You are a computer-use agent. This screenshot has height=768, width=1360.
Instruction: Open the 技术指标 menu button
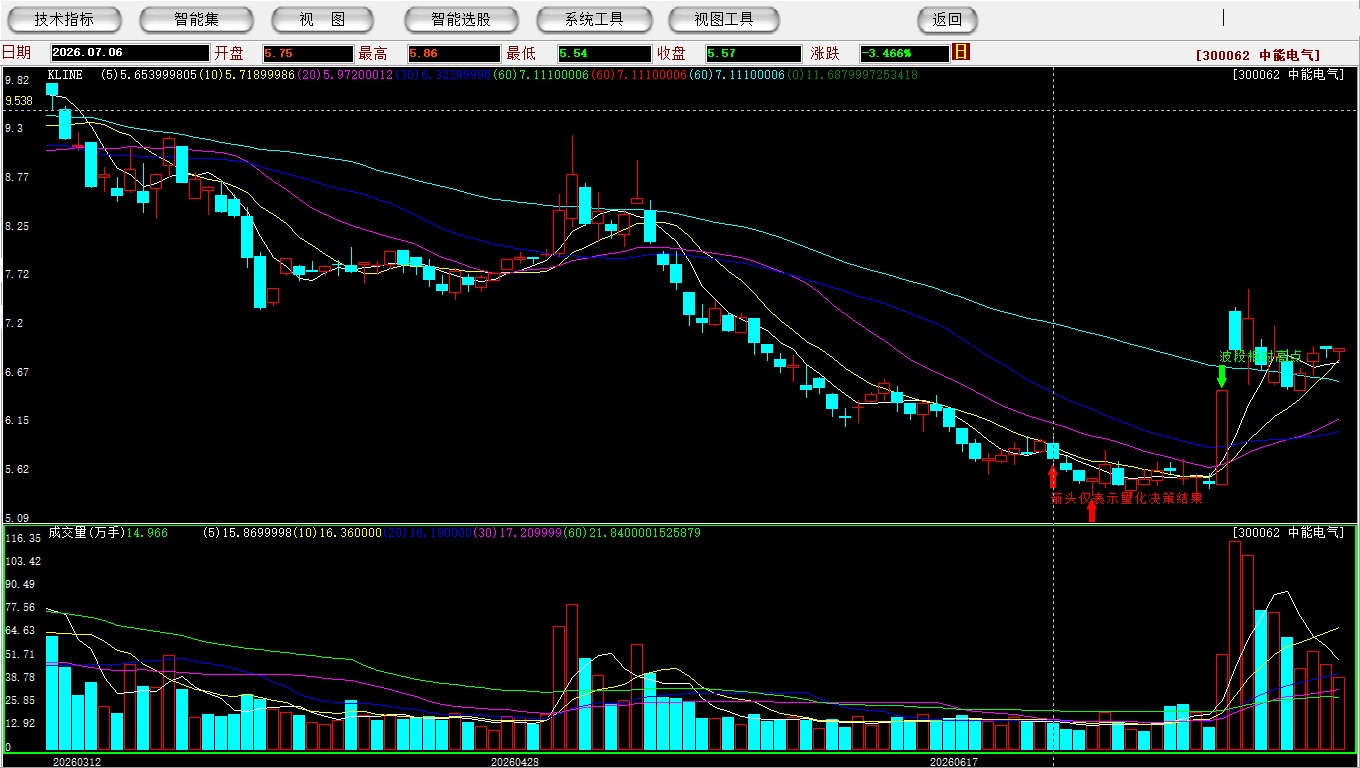(x=64, y=19)
